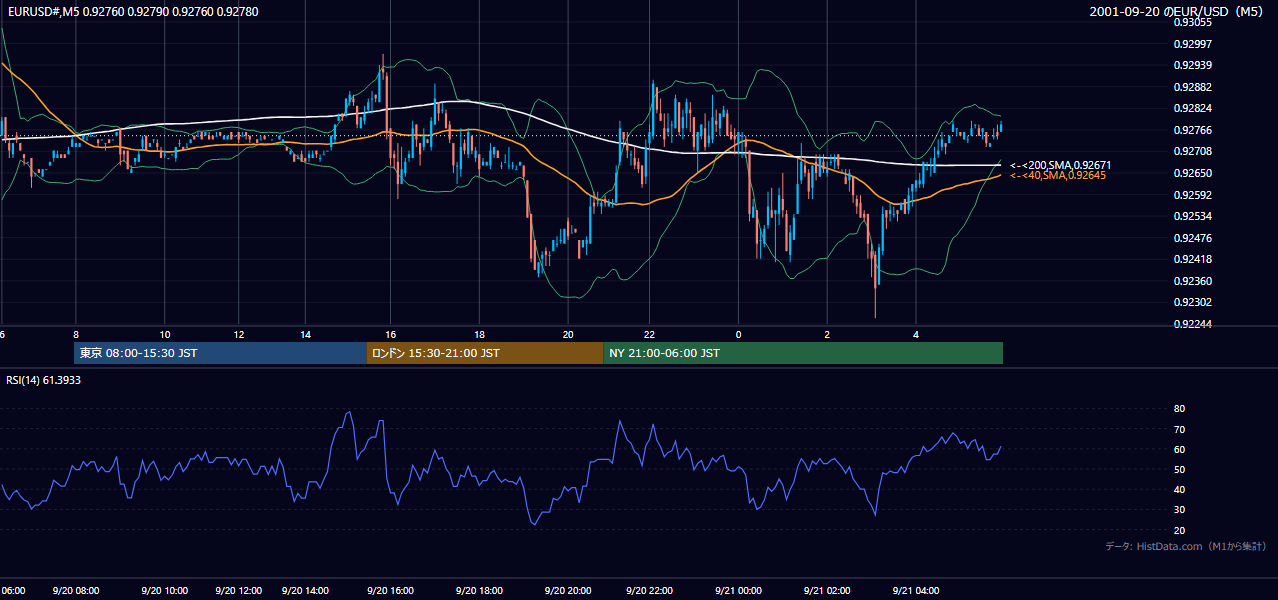The width and height of the screenshot is (1278, 600).
Task: Click price level 0.92302 on the scale
Action: (1192, 303)
